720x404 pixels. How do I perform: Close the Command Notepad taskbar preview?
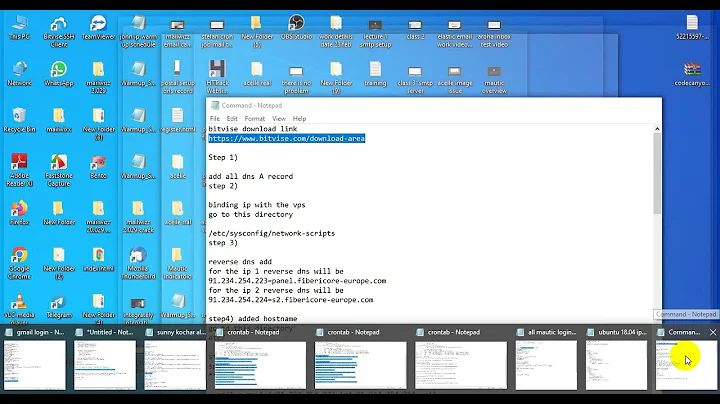[x=713, y=332]
